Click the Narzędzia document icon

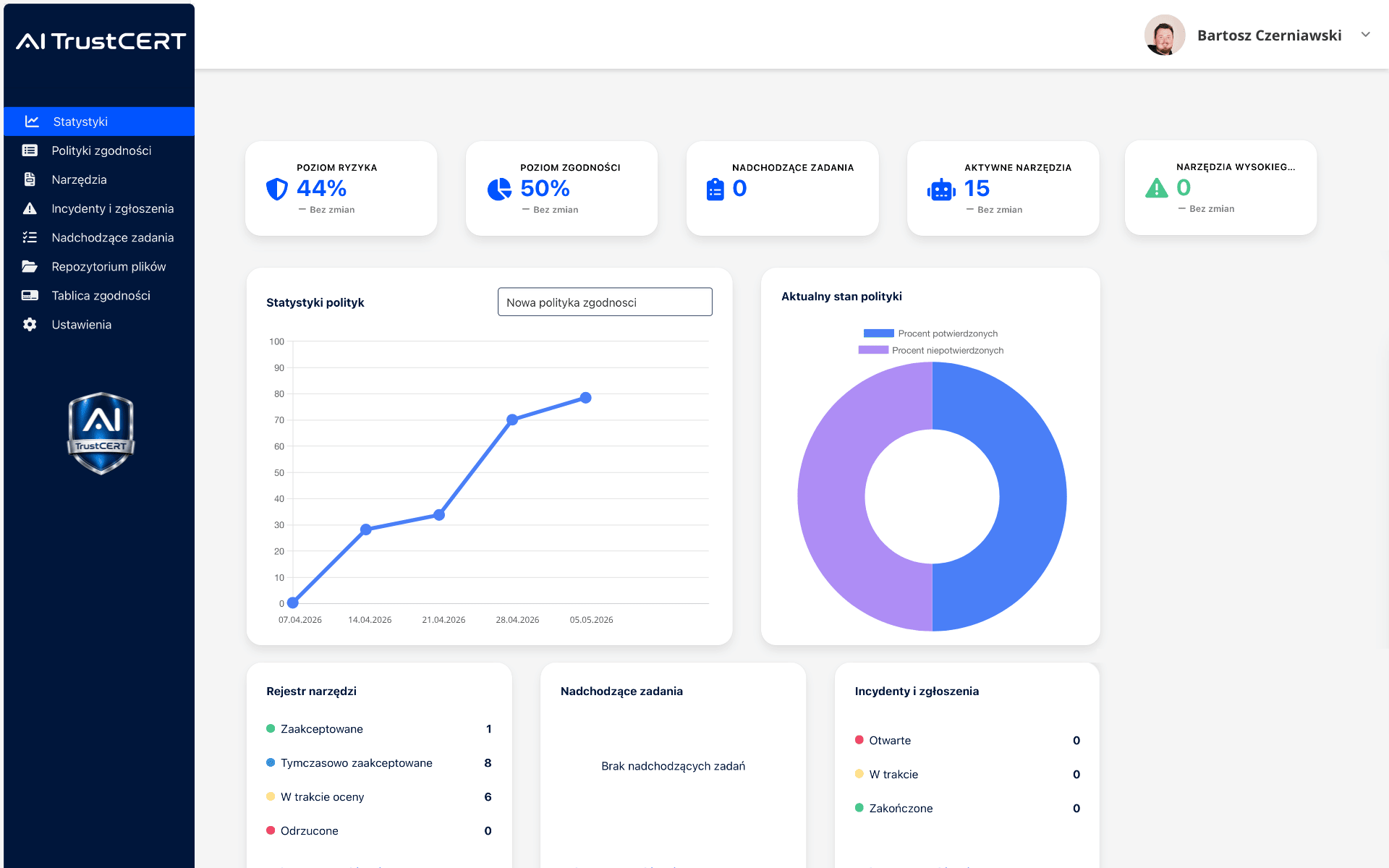[30, 179]
